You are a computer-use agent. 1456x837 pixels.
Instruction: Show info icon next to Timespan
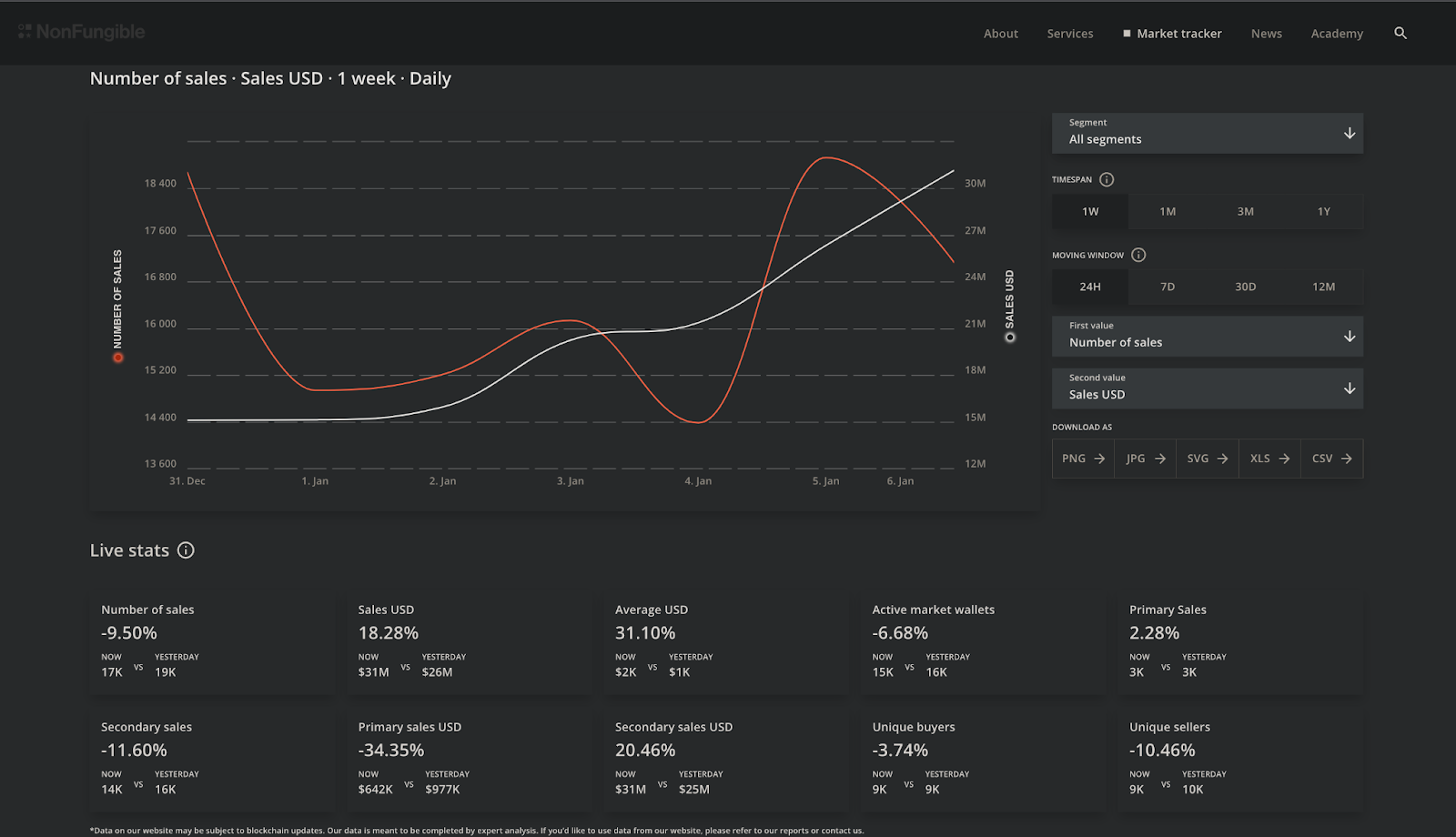point(1107,179)
